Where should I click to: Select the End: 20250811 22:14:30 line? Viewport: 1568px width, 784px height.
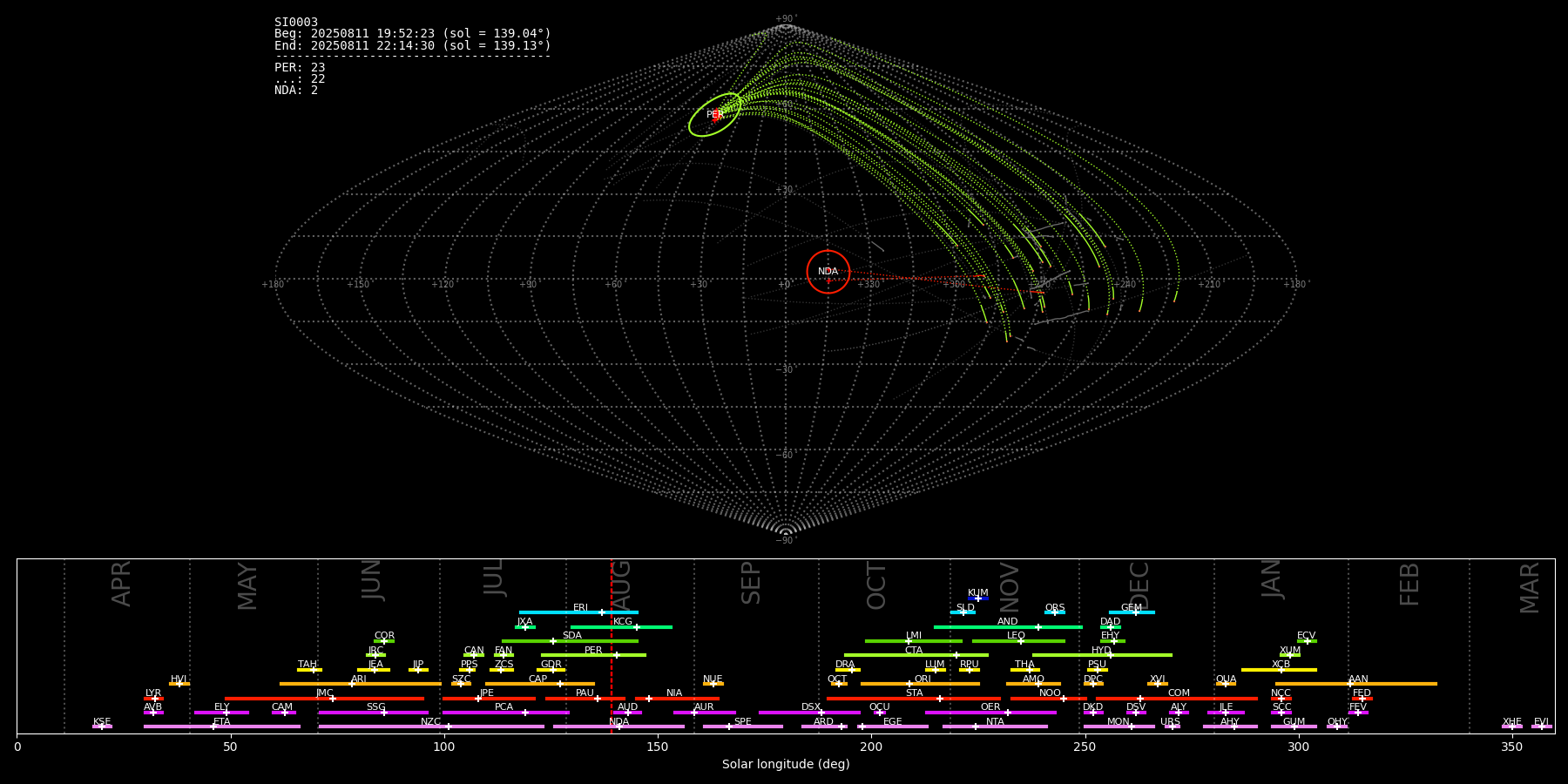tap(413, 45)
